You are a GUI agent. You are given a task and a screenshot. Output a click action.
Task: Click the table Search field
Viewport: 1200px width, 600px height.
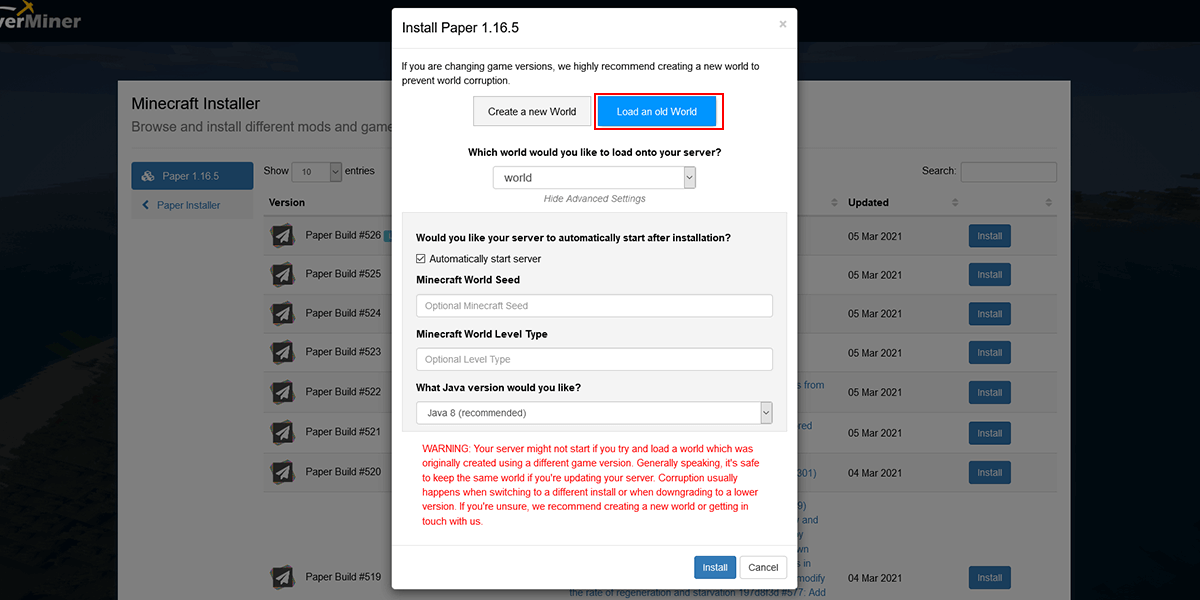tap(1008, 171)
